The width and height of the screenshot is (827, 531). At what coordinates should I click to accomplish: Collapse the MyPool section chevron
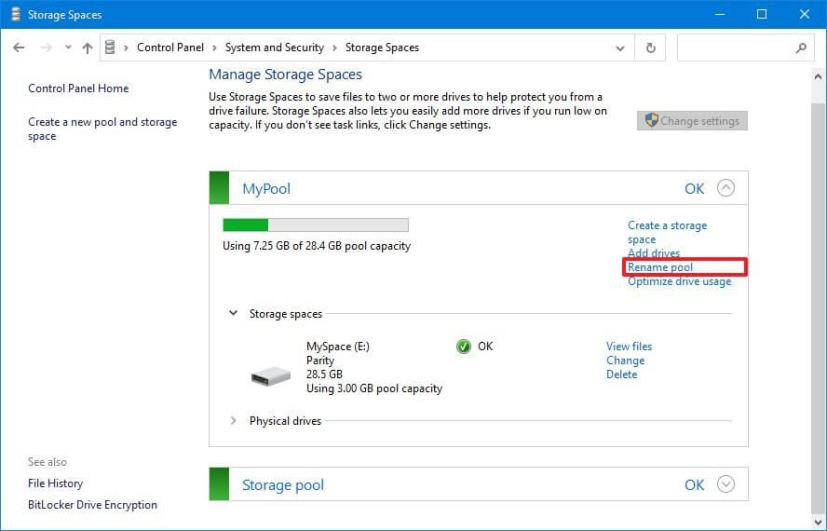(x=726, y=188)
